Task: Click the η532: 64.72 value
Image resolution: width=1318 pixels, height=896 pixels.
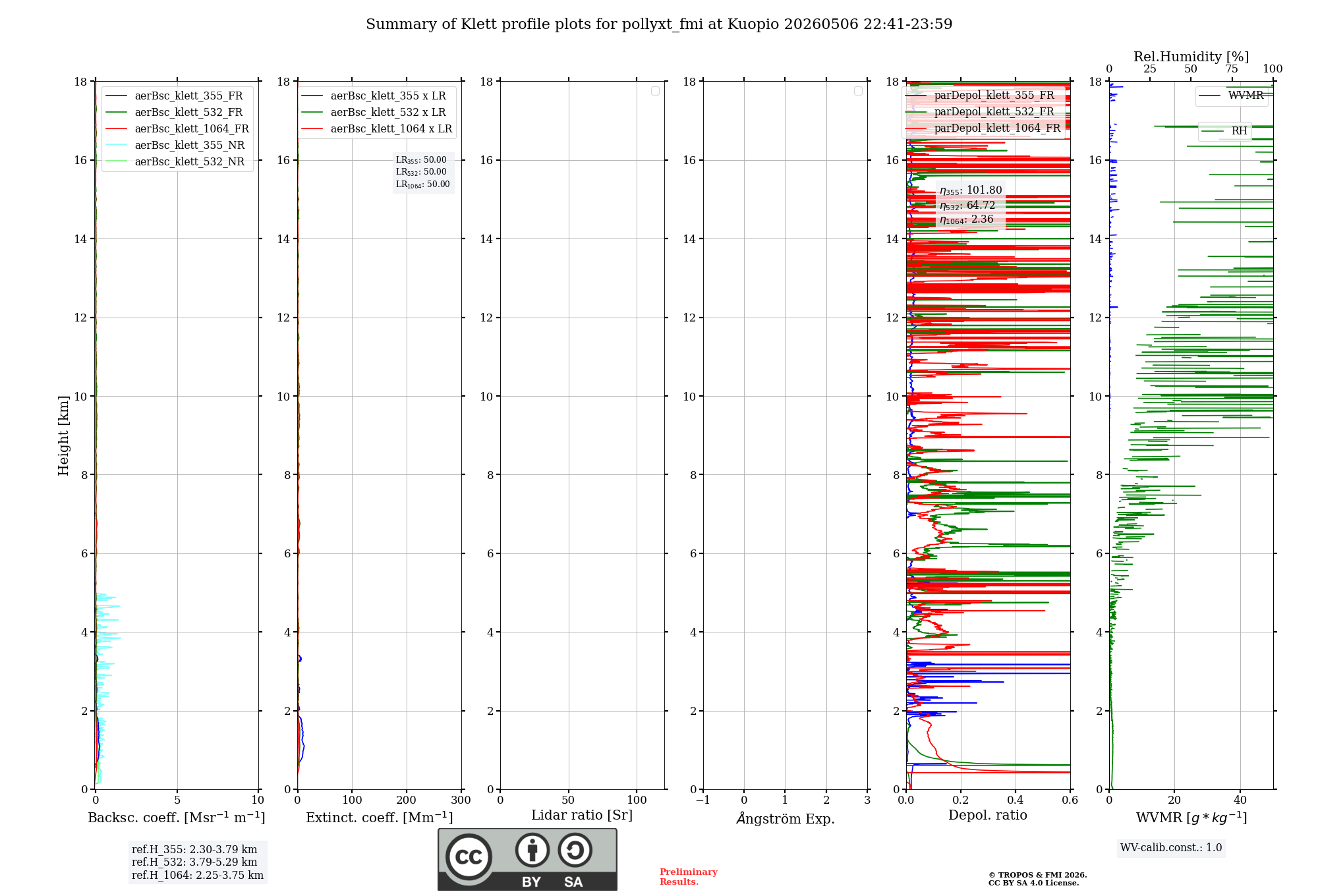Action: (967, 206)
